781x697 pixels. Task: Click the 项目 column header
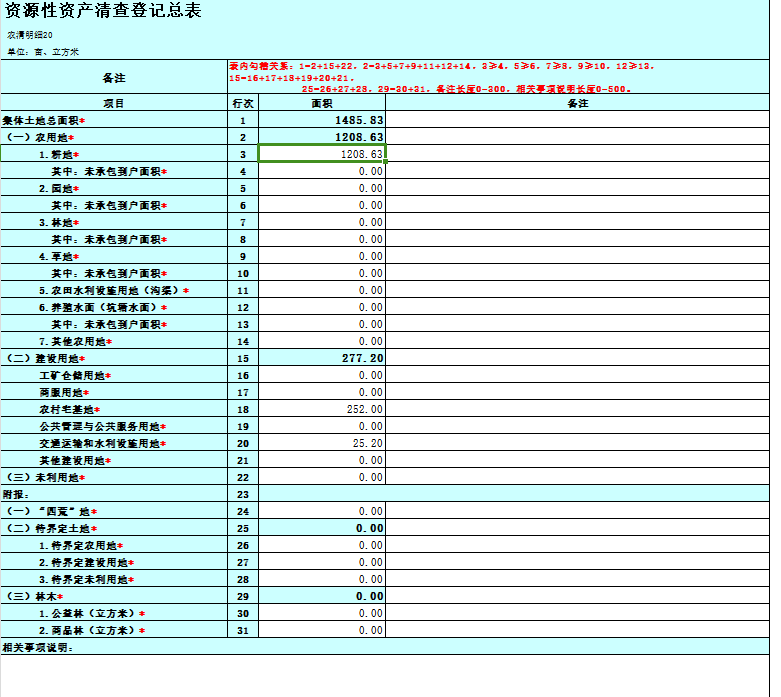(x=114, y=103)
